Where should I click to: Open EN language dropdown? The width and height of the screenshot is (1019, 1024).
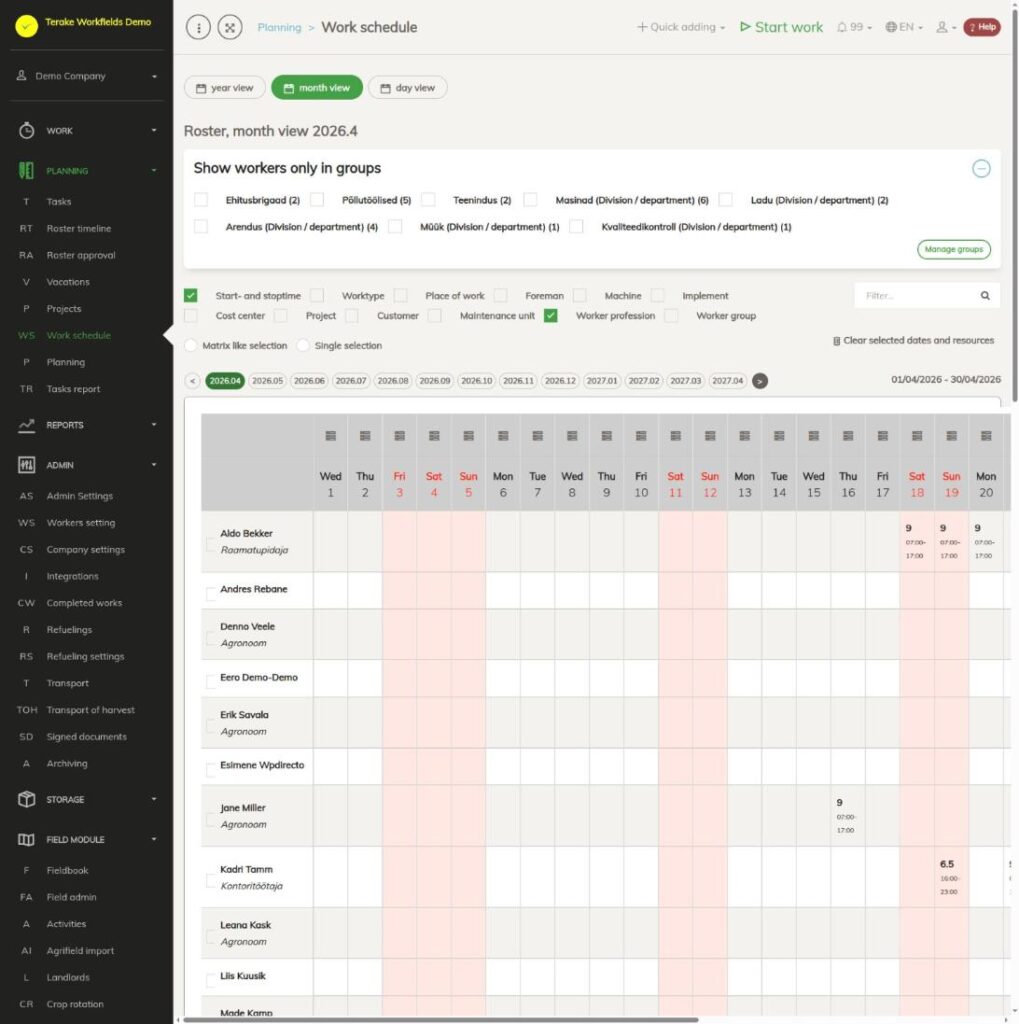[904, 27]
